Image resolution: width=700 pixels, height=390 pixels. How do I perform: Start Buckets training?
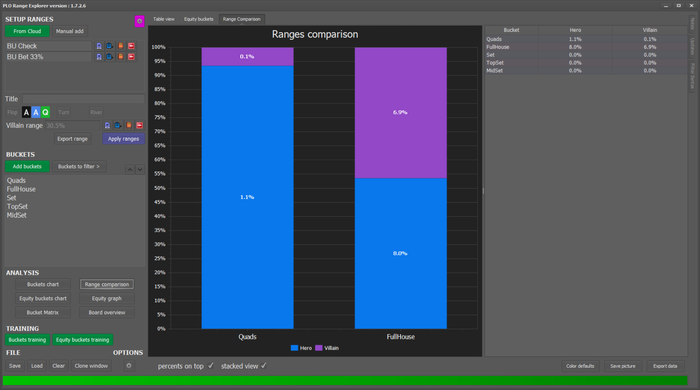coord(27,340)
